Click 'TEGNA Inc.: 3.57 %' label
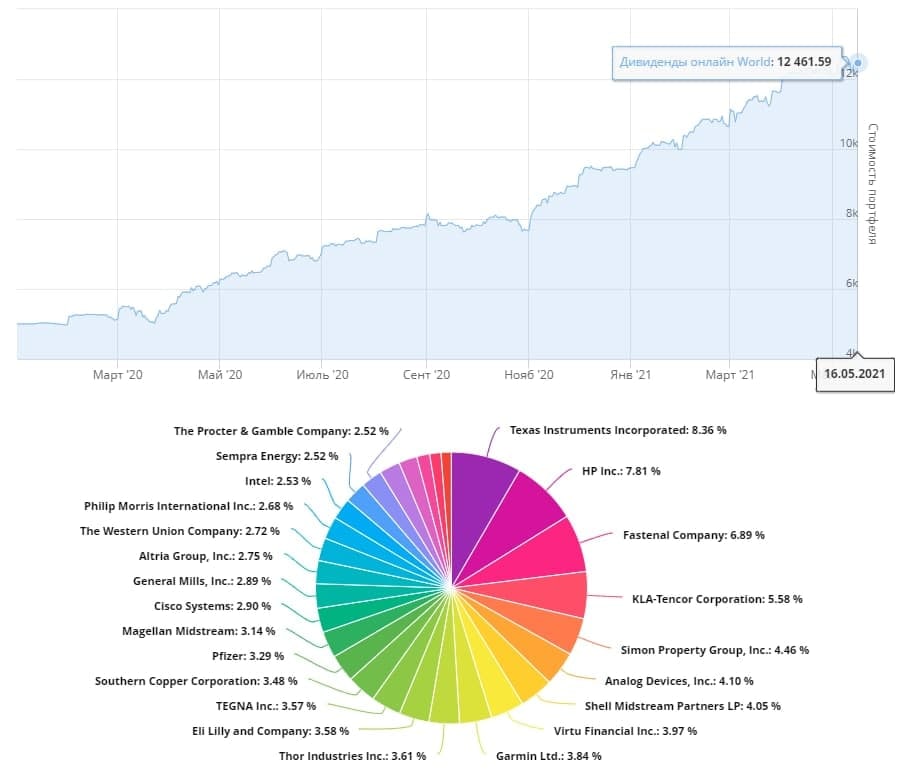 (x=266, y=706)
